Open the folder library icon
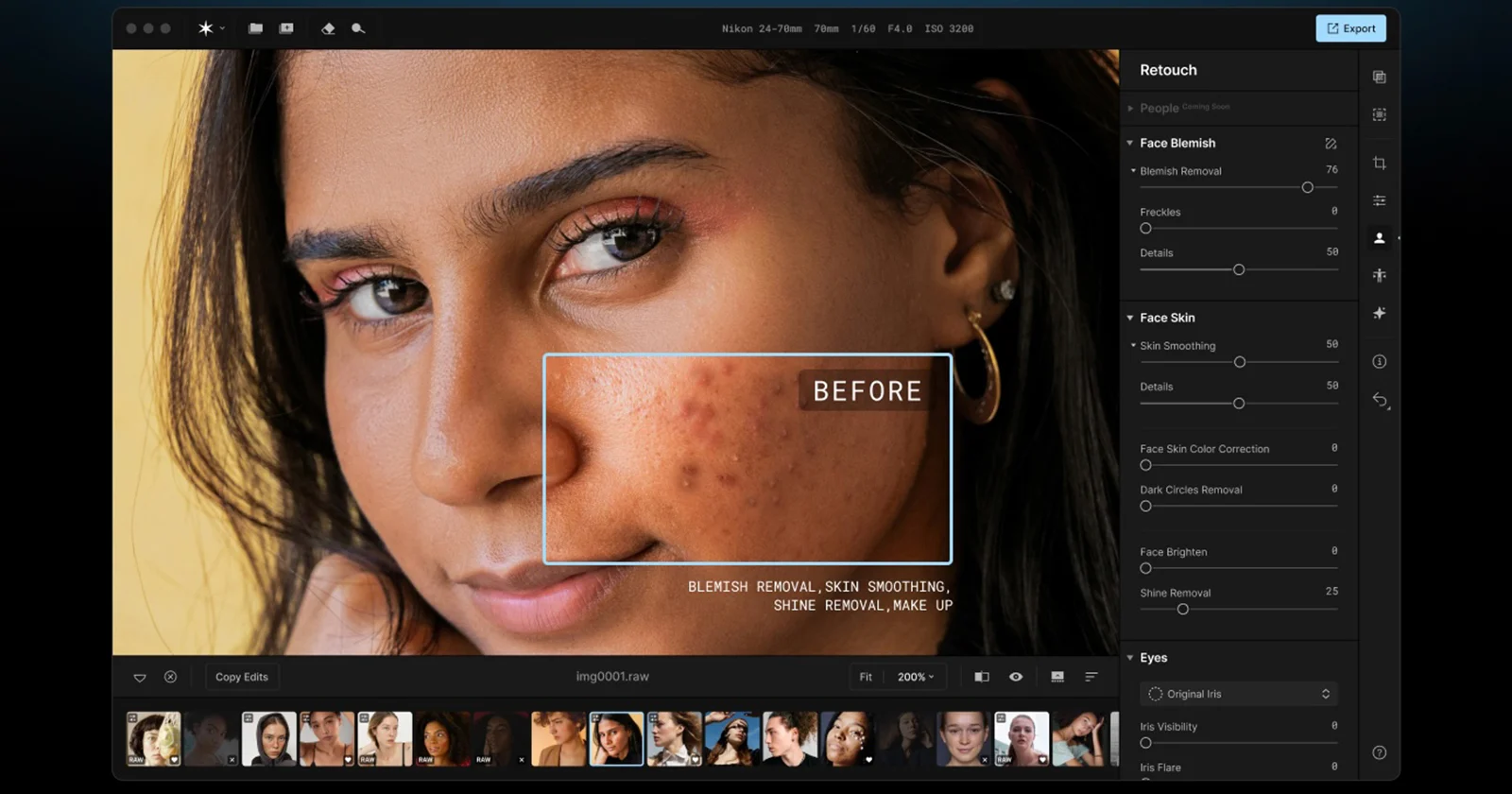Image resolution: width=1512 pixels, height=794 pixels. 255,28
